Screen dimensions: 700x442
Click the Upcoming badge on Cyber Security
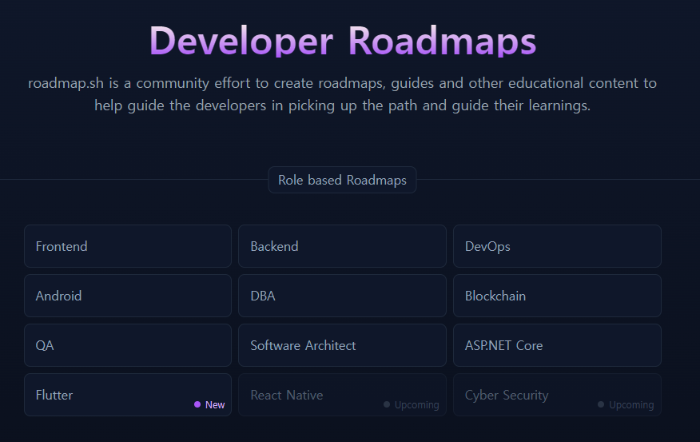(626, 404)
